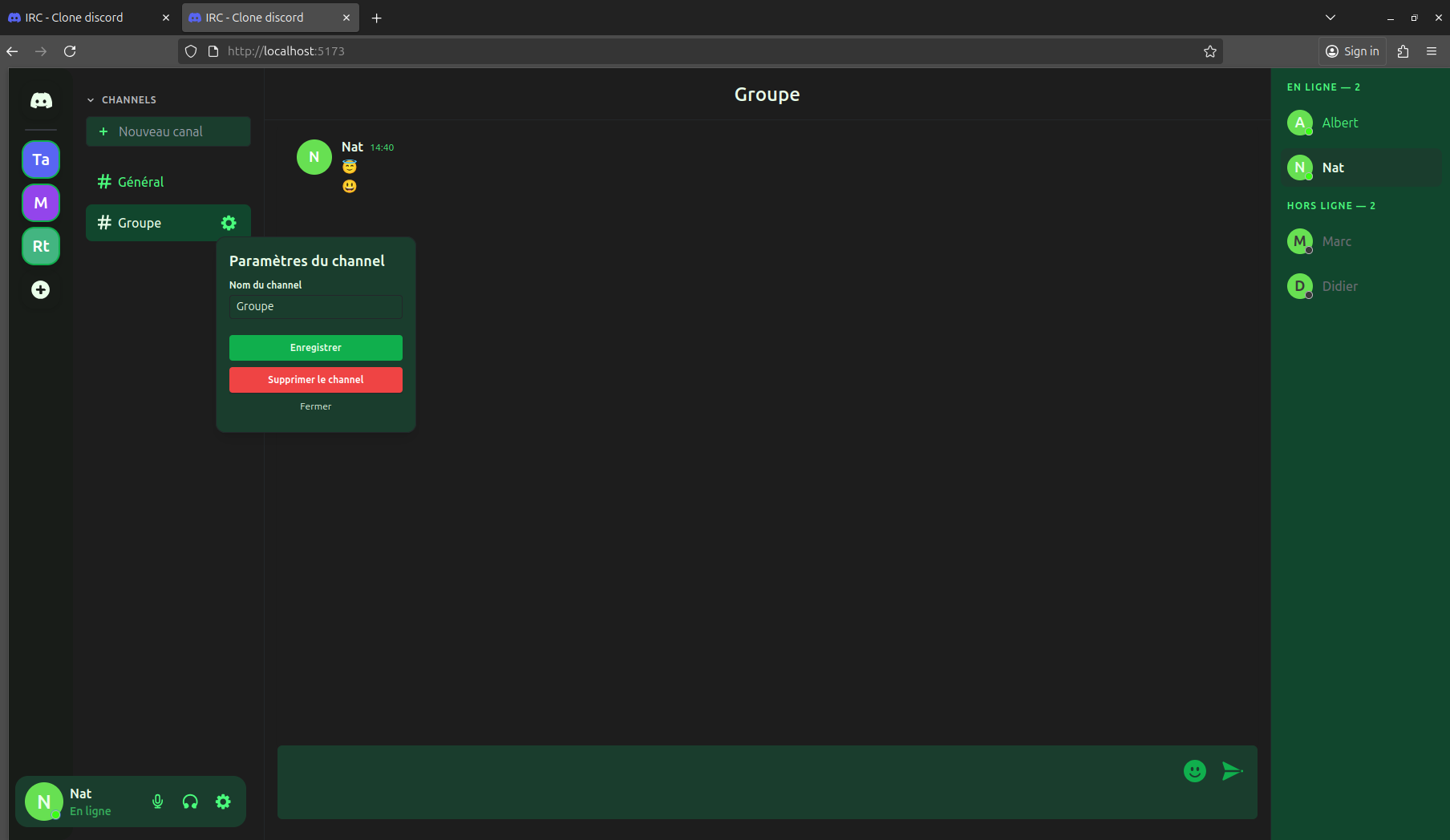Click the Discord home logo icon
This screenshot has height=840, width=1450.
coord(41,100)
